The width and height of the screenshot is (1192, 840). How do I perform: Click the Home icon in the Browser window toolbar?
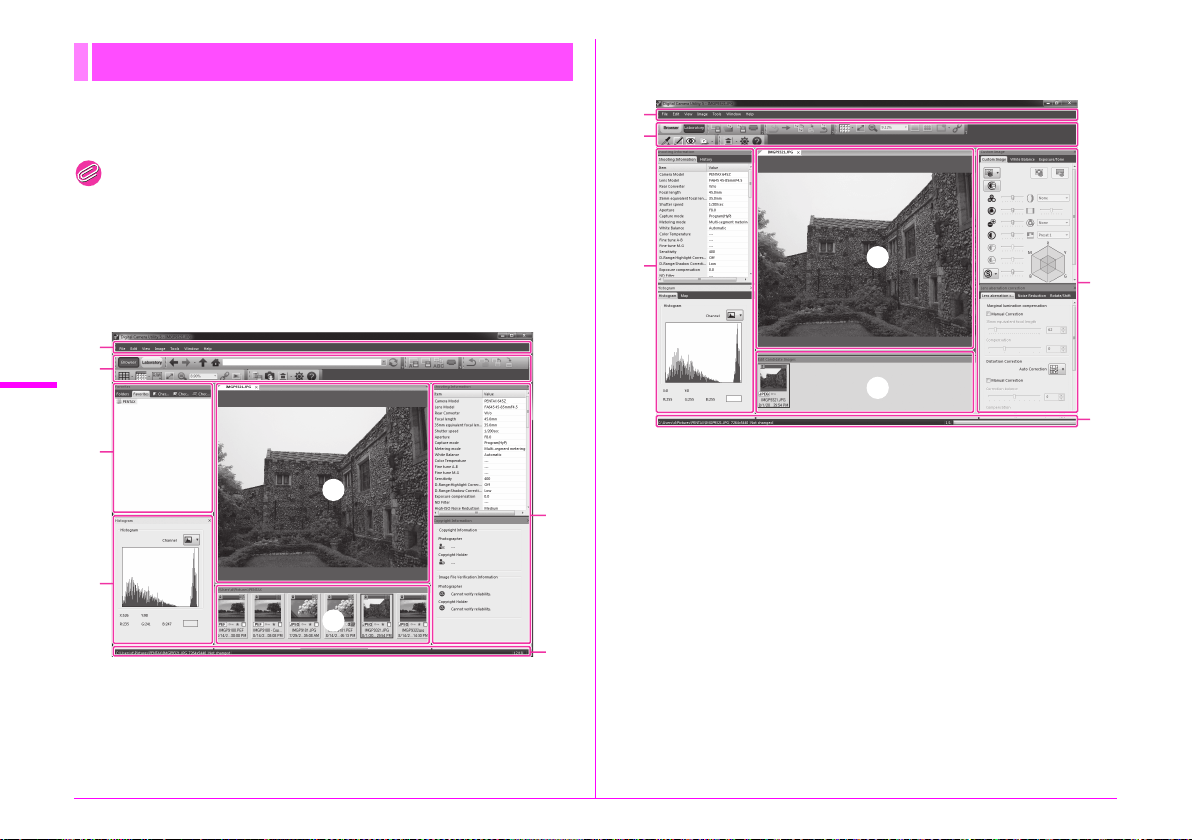(216, 363)
